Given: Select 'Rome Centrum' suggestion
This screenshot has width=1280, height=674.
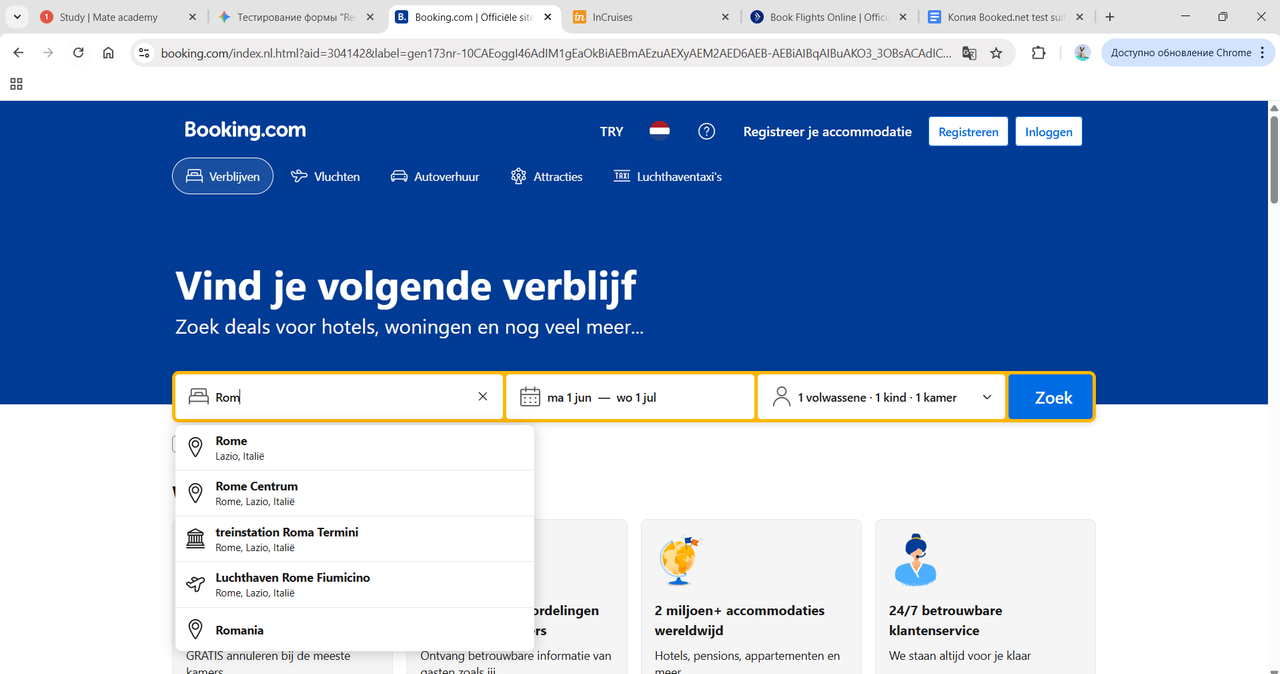Looking at the screenshot, I should click(x=355, y=494).
